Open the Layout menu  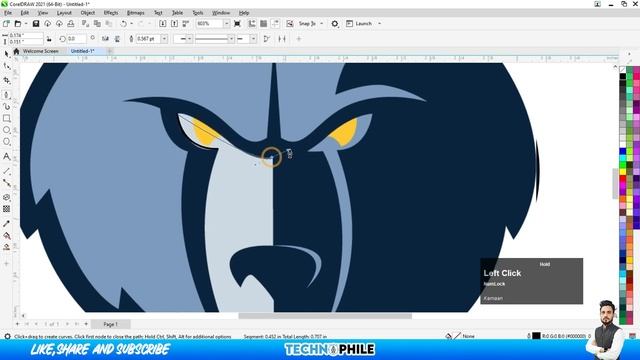(64, 13)
